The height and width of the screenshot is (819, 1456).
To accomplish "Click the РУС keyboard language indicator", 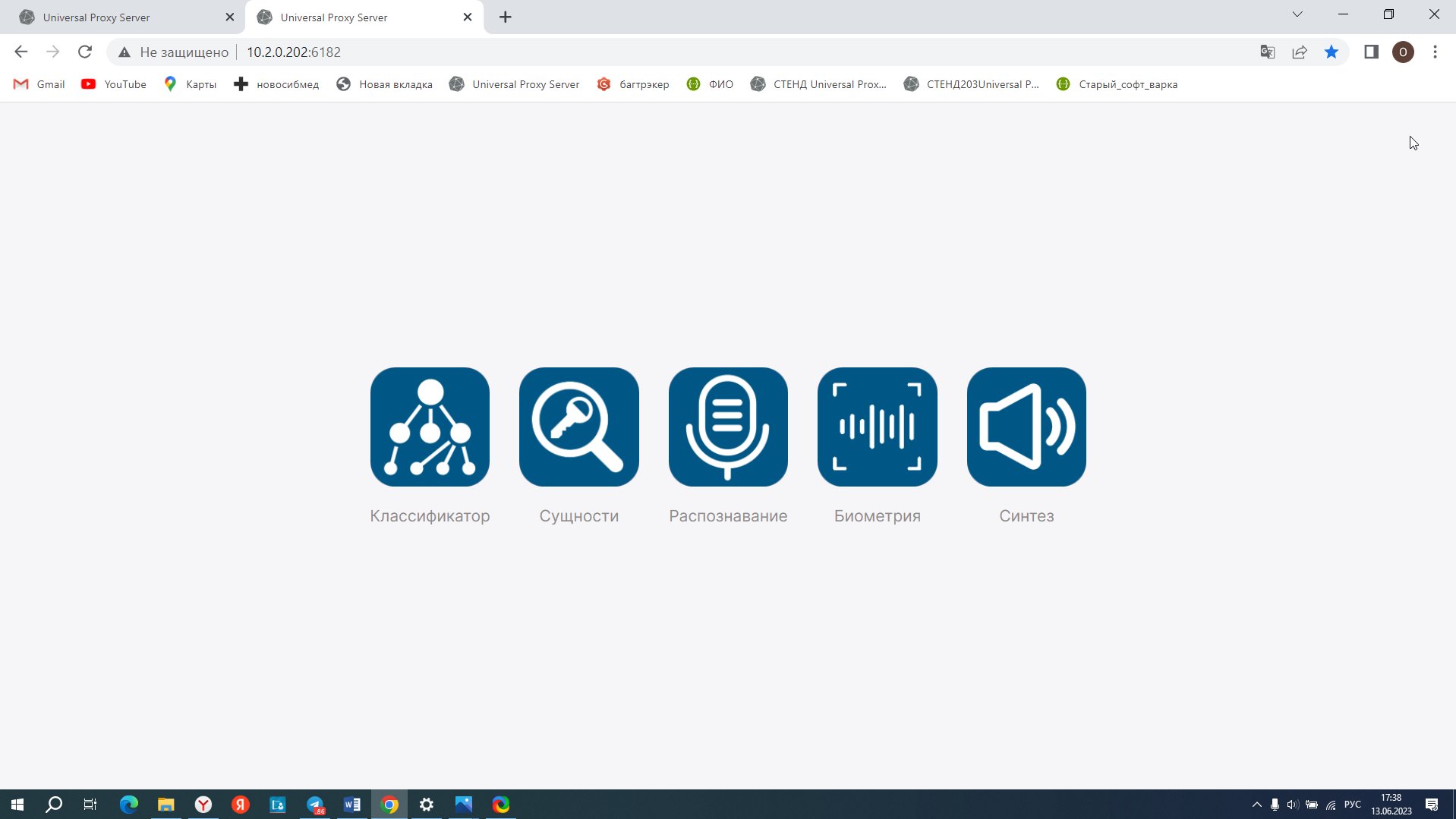I will (1352, 805).
